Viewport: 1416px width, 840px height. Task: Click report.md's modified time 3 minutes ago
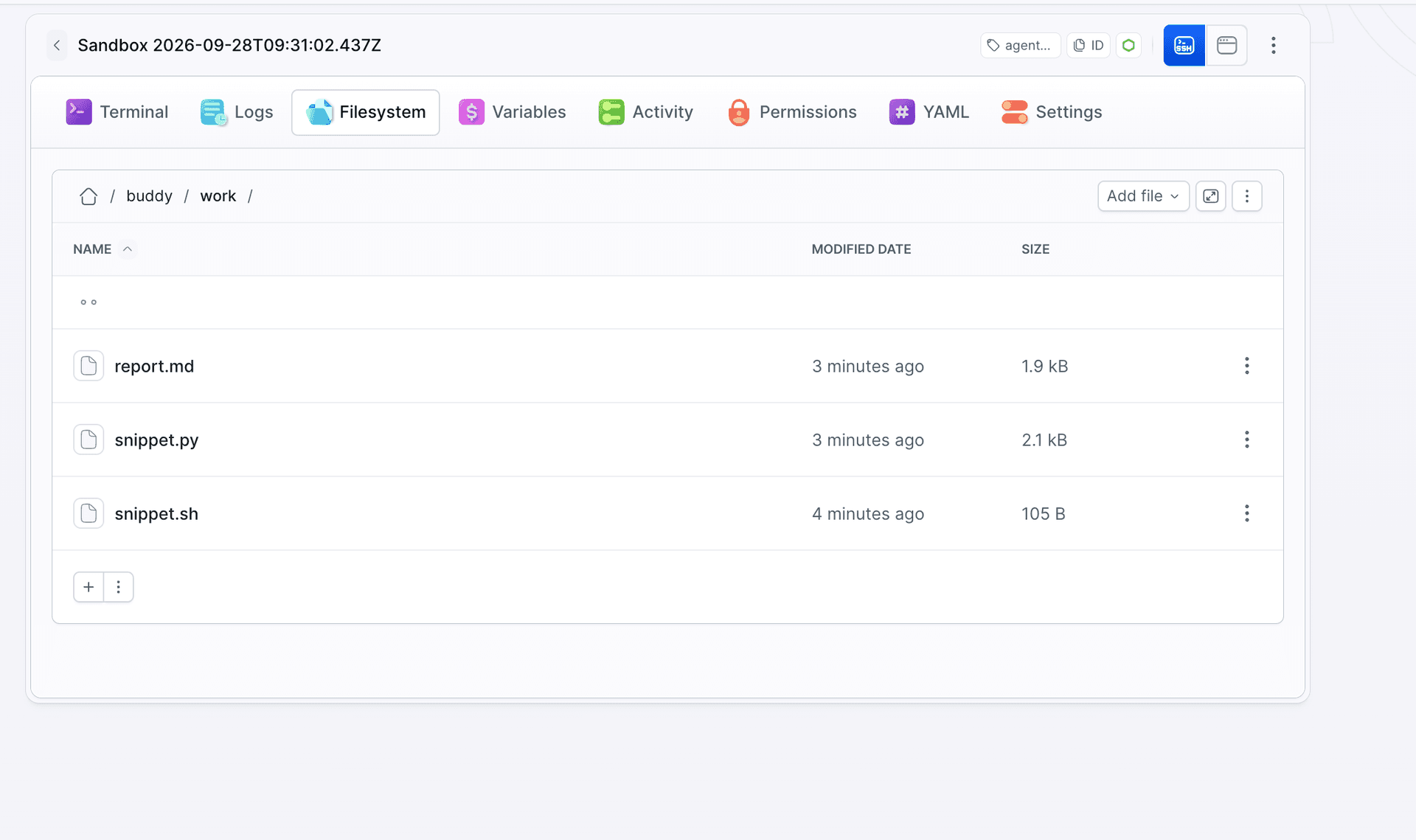pyautogui.click(x=868, y=367)
